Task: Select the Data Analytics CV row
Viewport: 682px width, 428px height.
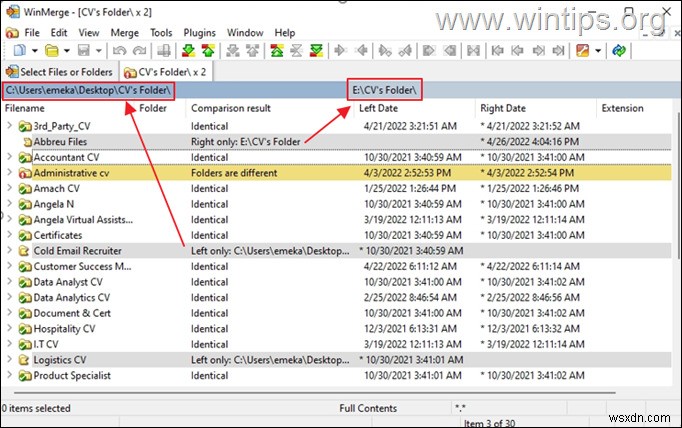Action: (337, 298)
